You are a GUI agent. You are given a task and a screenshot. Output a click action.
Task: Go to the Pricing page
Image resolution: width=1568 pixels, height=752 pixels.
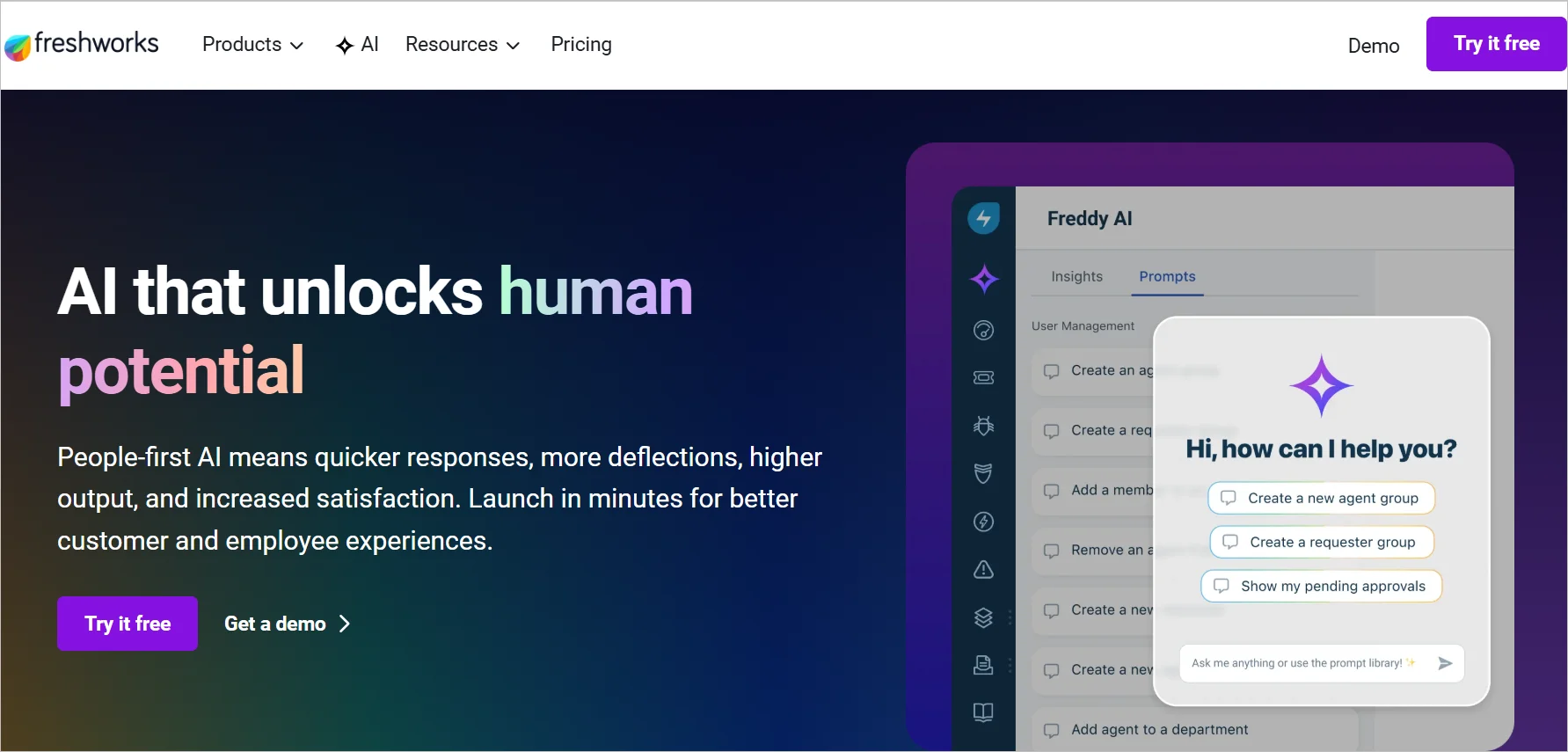click(x=581, y=45)
